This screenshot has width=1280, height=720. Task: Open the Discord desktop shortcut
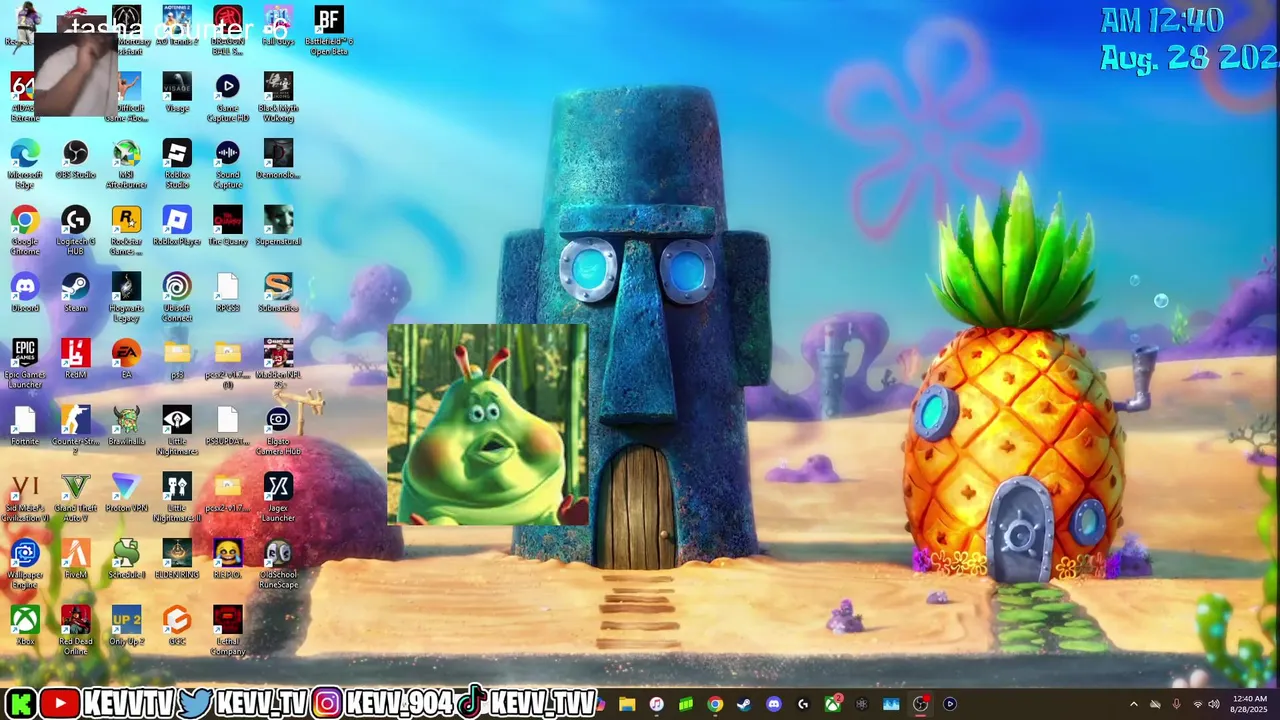[x=25, y=293]
